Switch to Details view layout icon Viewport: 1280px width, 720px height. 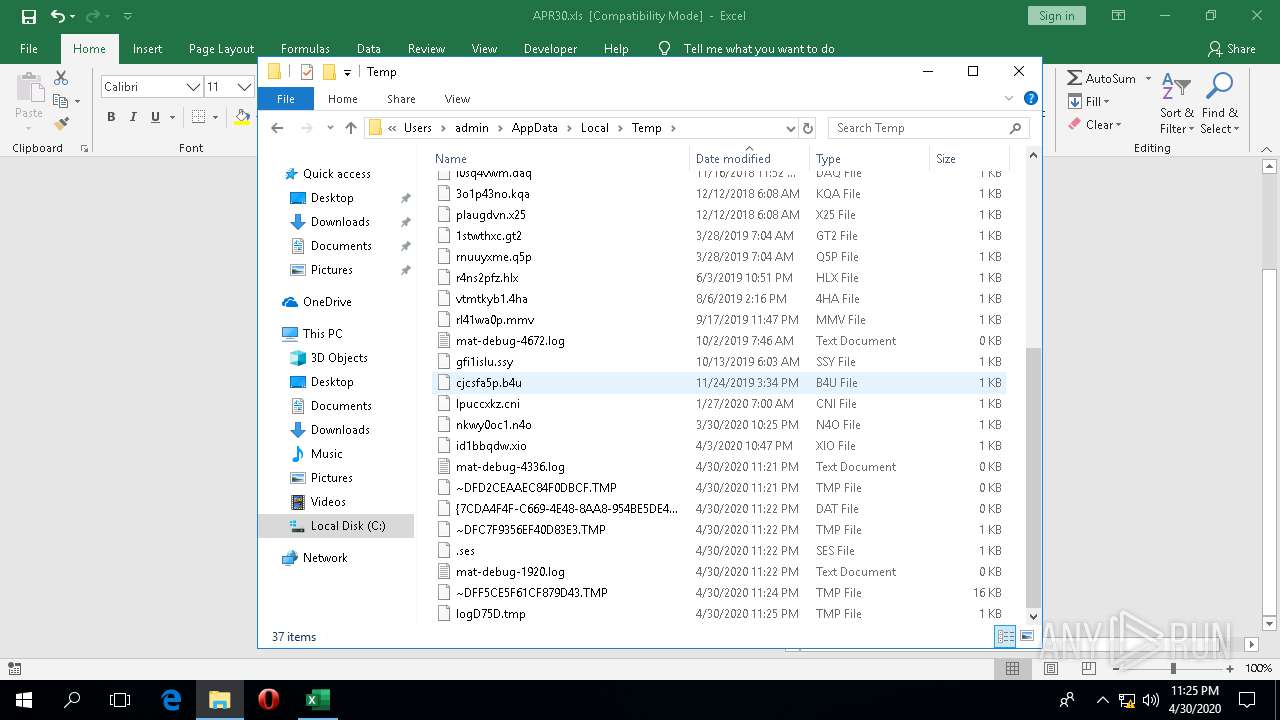coord(1006,636)
